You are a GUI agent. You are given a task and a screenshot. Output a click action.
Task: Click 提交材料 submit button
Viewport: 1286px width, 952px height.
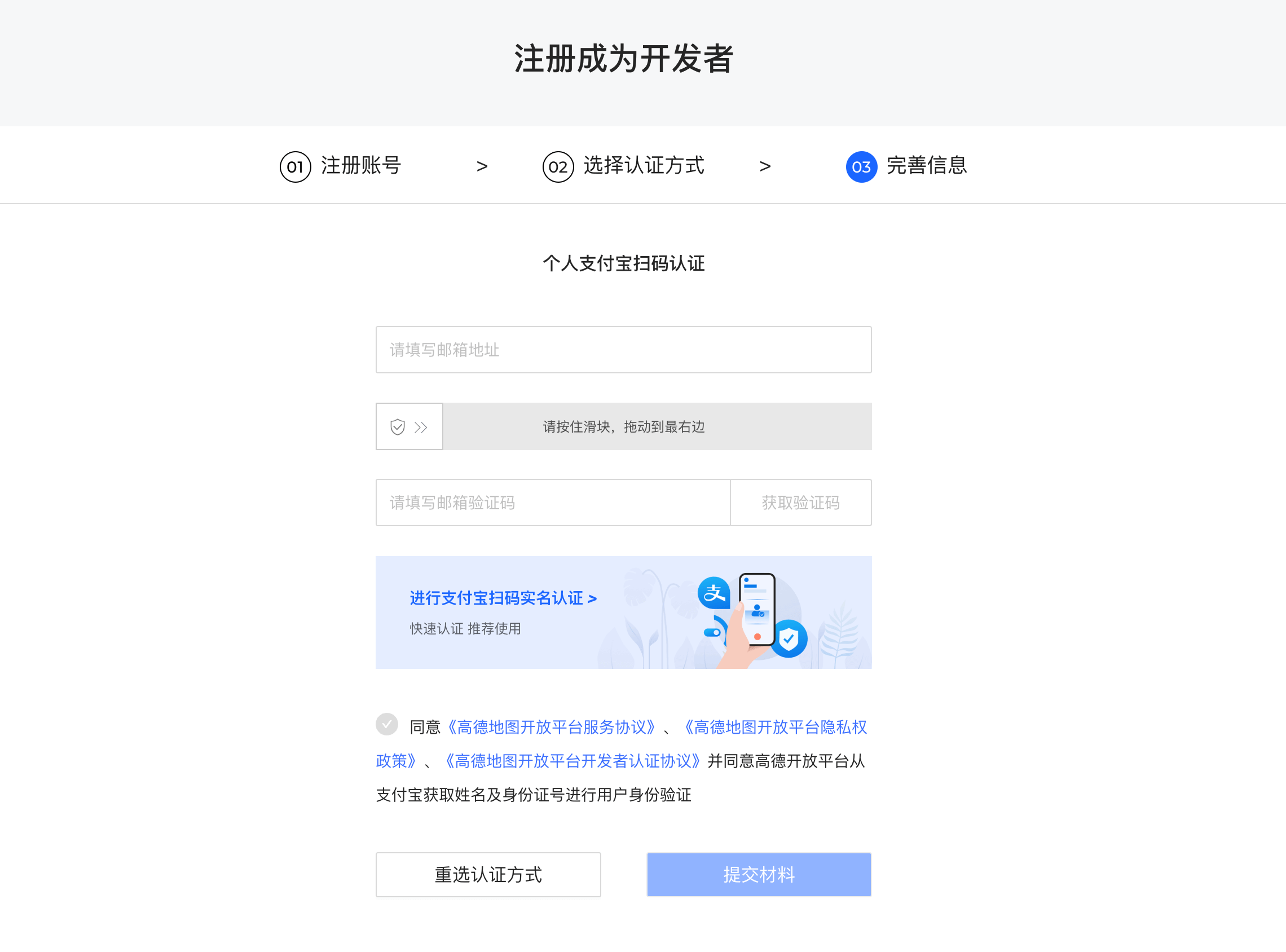(x=758, y=875)
